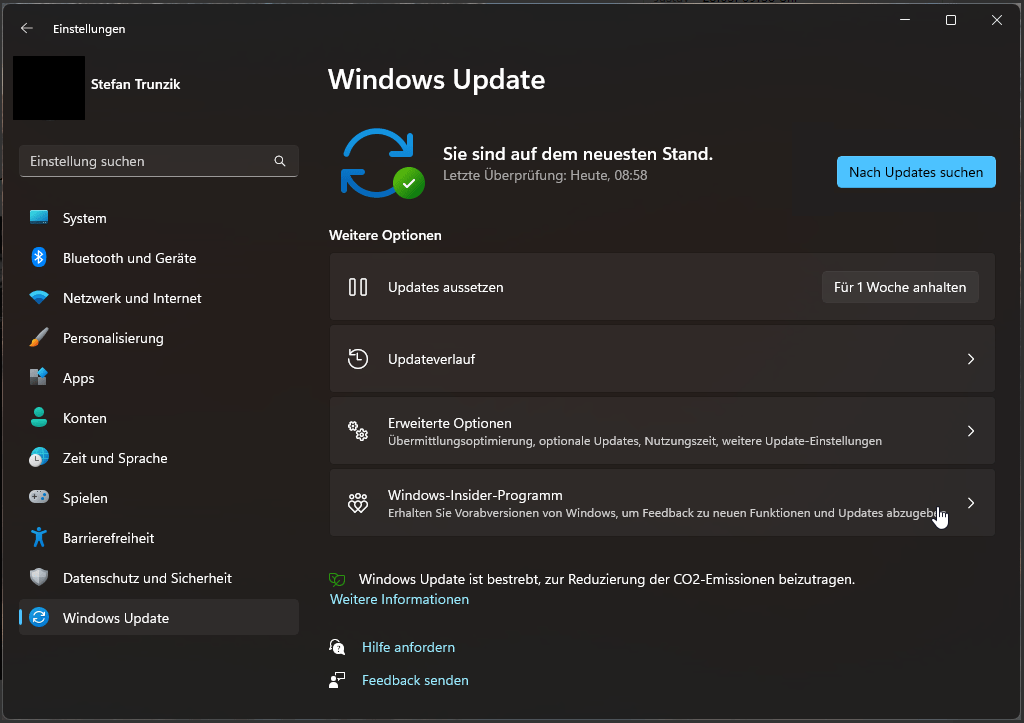
Task: Click the Zeit und Sprache globe icon
Action: (39, 458)
